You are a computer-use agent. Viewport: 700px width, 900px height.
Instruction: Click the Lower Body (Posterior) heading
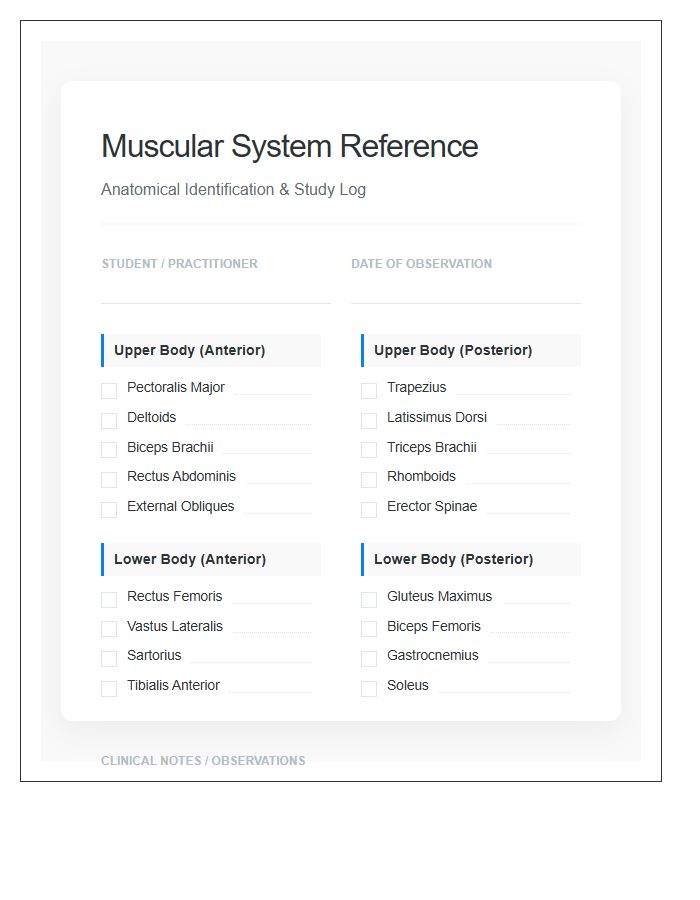pos(471,560)
